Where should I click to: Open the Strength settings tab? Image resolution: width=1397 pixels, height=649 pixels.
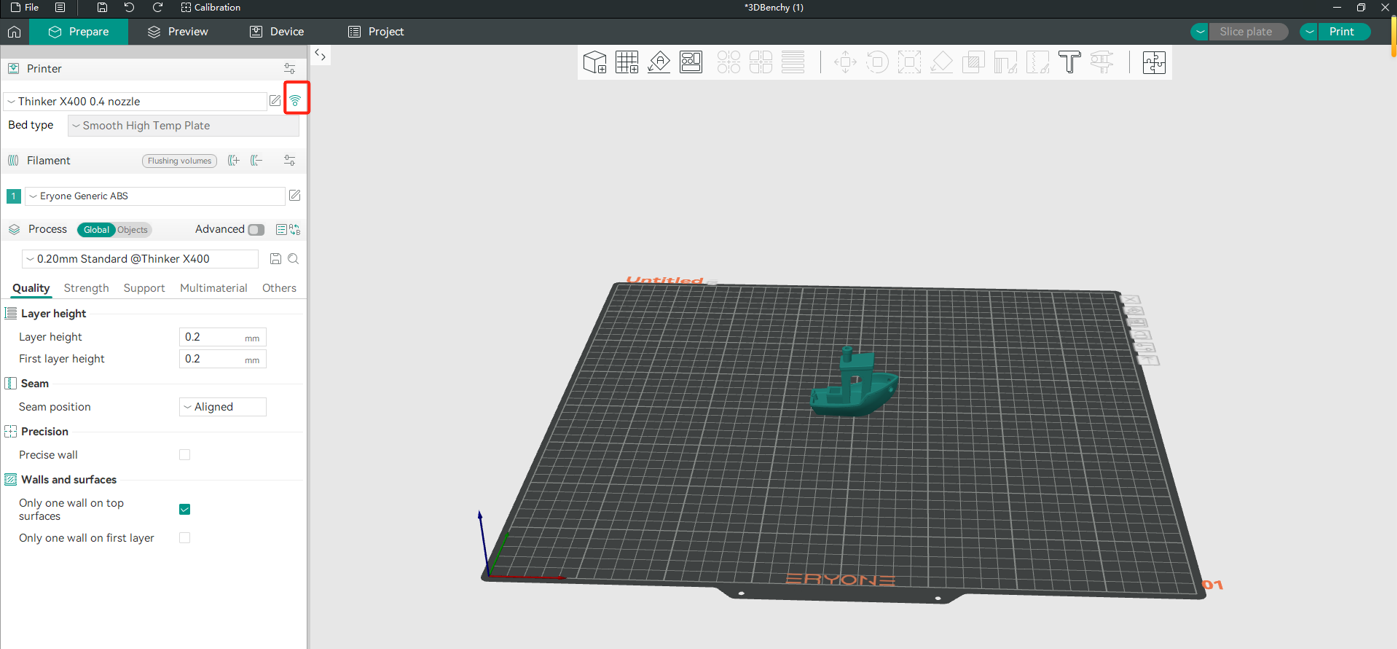(86, 288)
